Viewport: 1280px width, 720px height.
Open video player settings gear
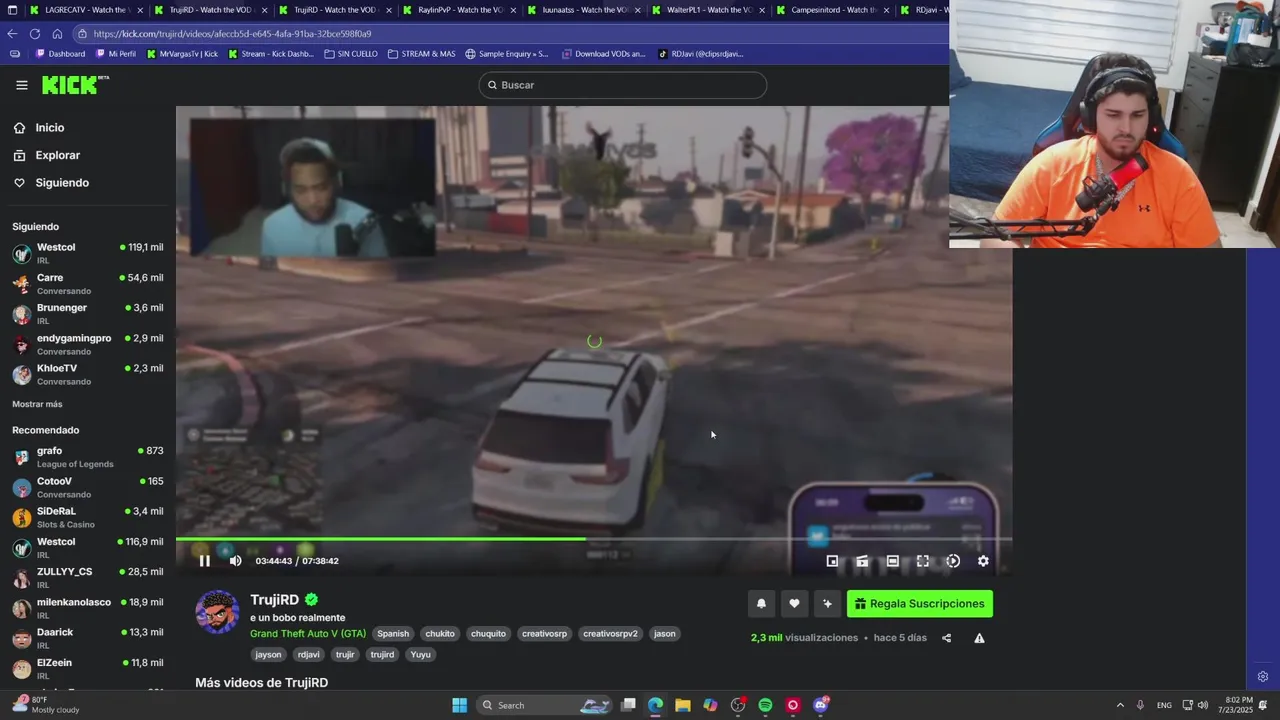click(983, 561)
